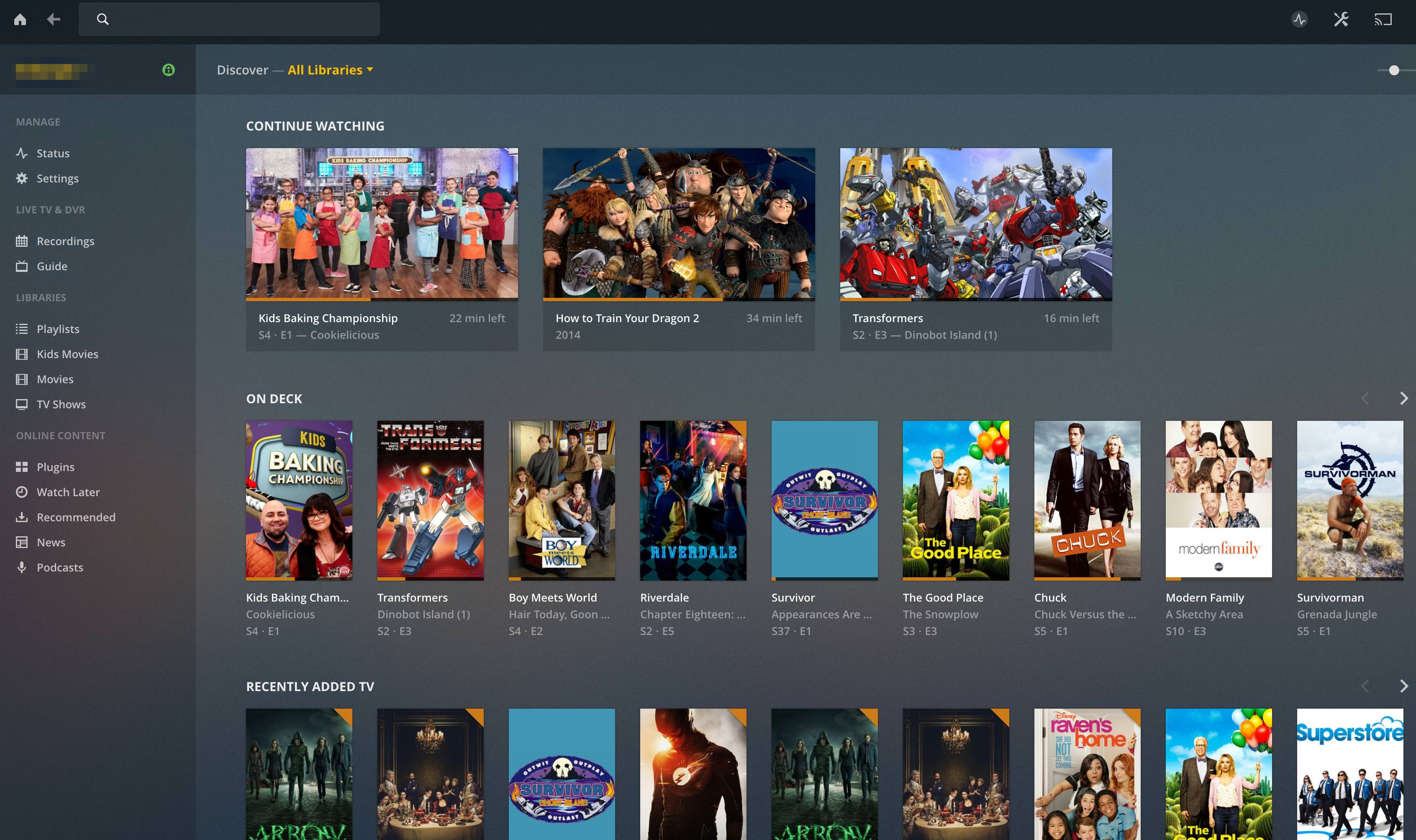Viewport: 1416px width, 840px height.
Task: Click the green secure lock icon
Action: (168, 69)
